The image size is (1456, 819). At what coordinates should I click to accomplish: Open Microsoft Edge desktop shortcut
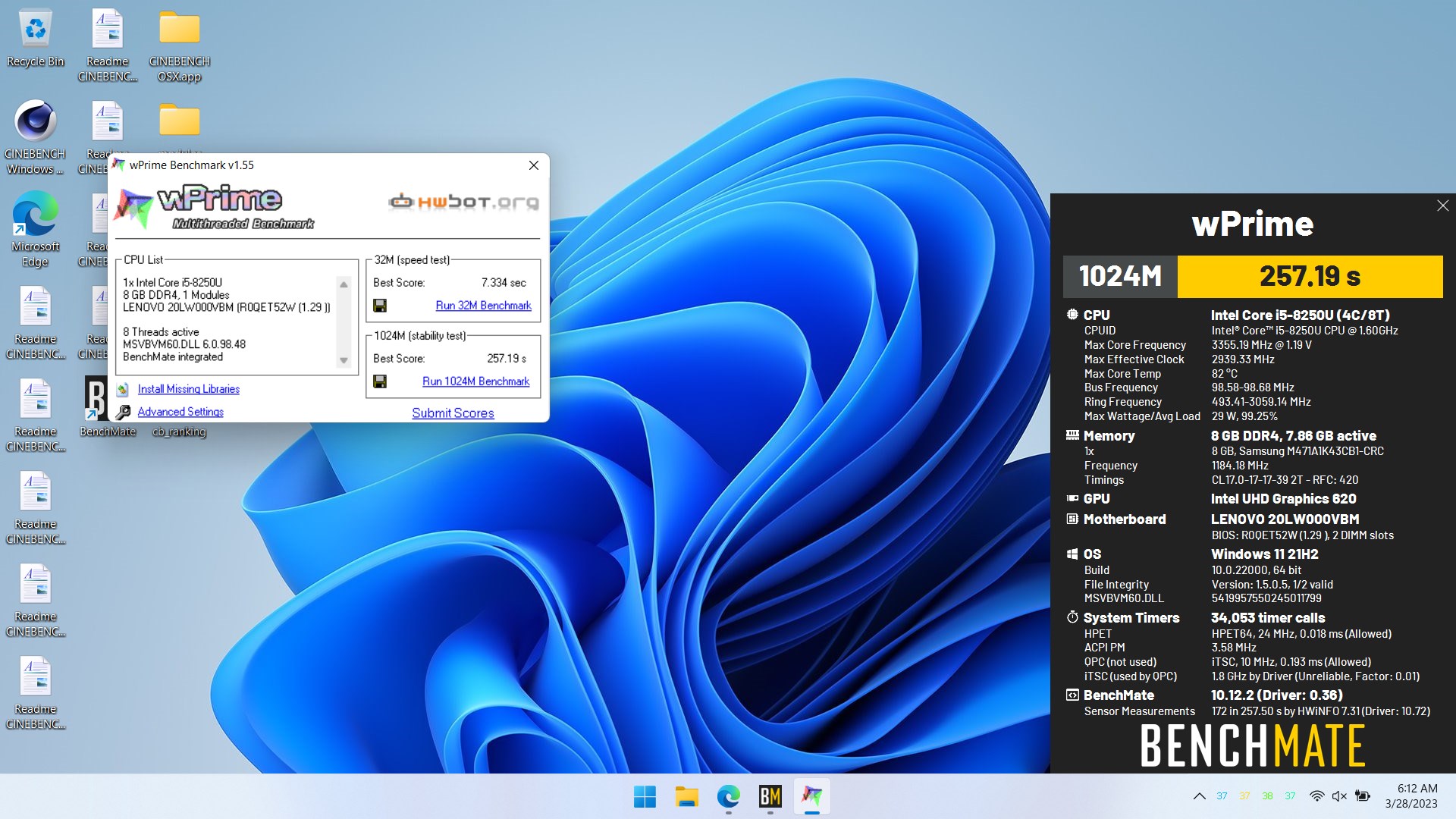[x=35, y=229]
